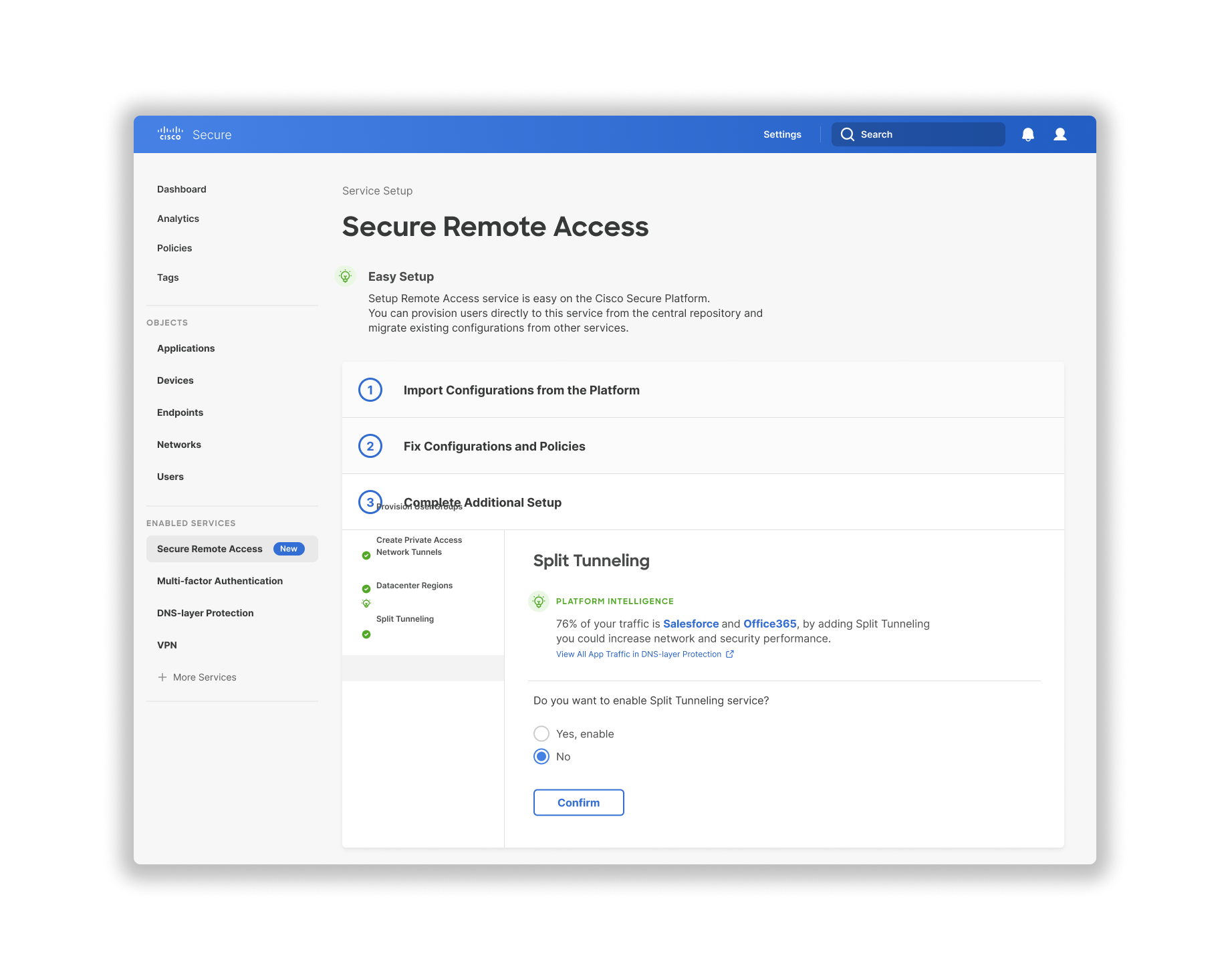Click the green check next to Datacenter Regions

[366, 589]
